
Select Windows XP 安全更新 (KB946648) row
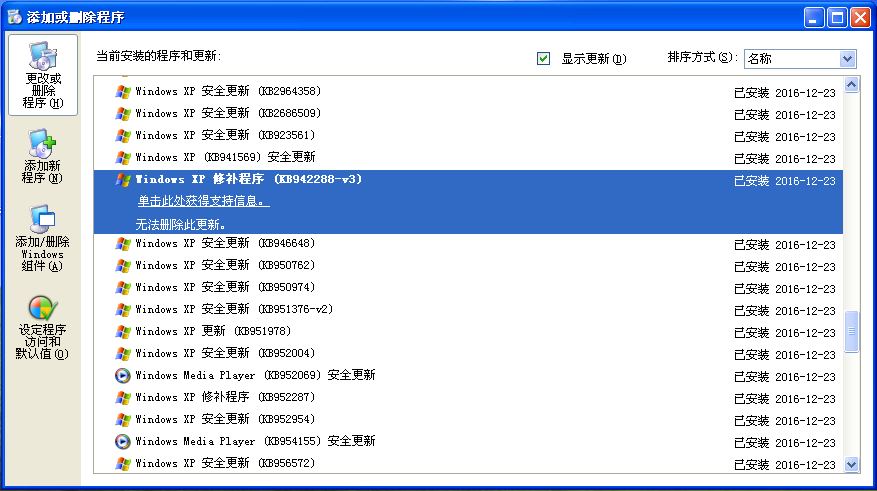pos(468,244)
